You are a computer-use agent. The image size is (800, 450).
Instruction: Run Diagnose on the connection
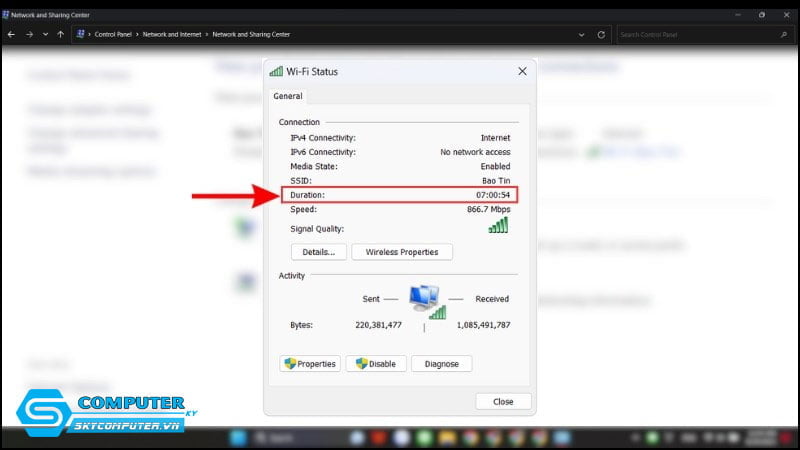(x=441, y=364)
